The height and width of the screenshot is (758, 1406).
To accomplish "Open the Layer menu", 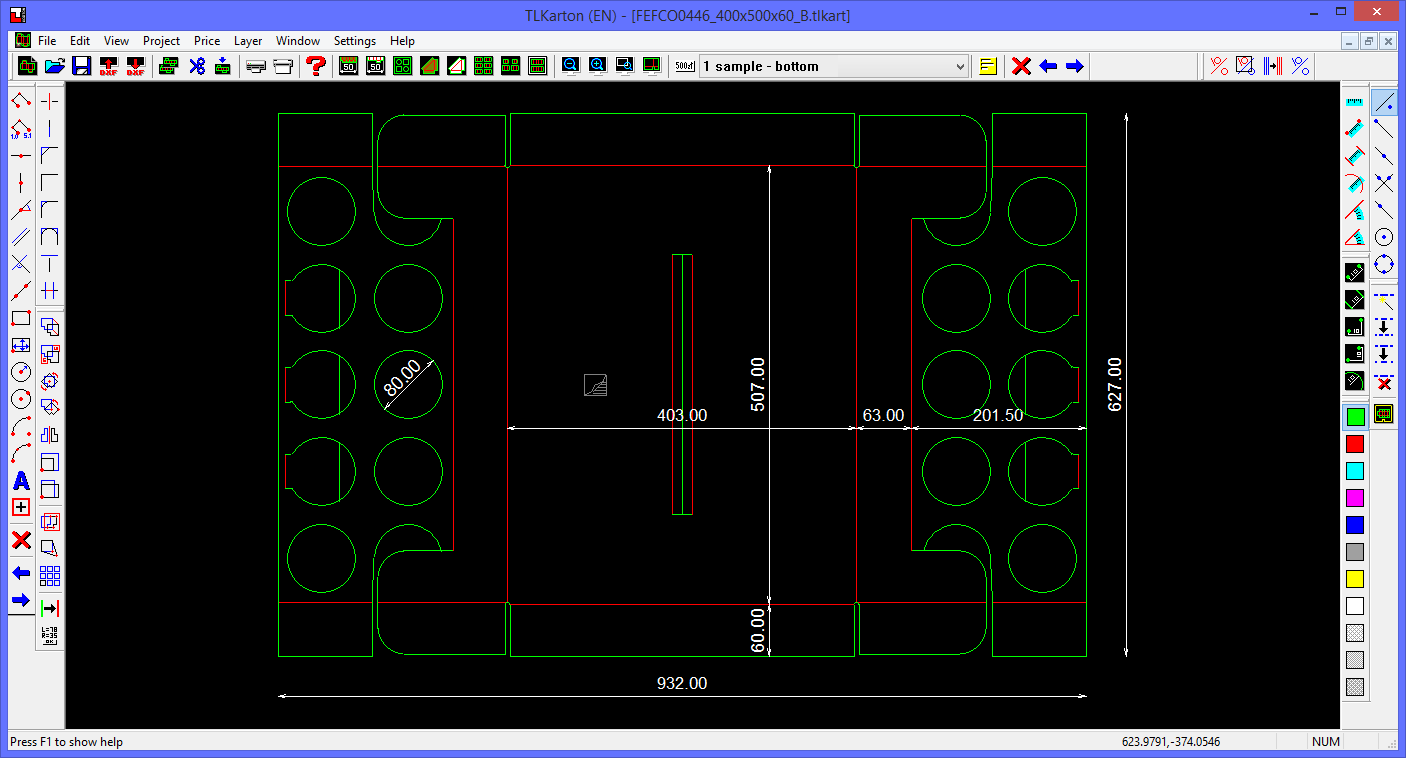I will click(x=248, y=41).
